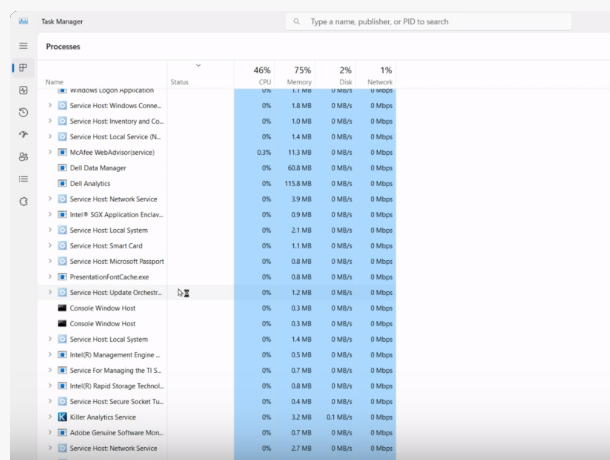Image resolution: width=610 pixels, height=460 pixels.
Task: Click the Service Host: Update Orchestrator icon
Action: 62,292
